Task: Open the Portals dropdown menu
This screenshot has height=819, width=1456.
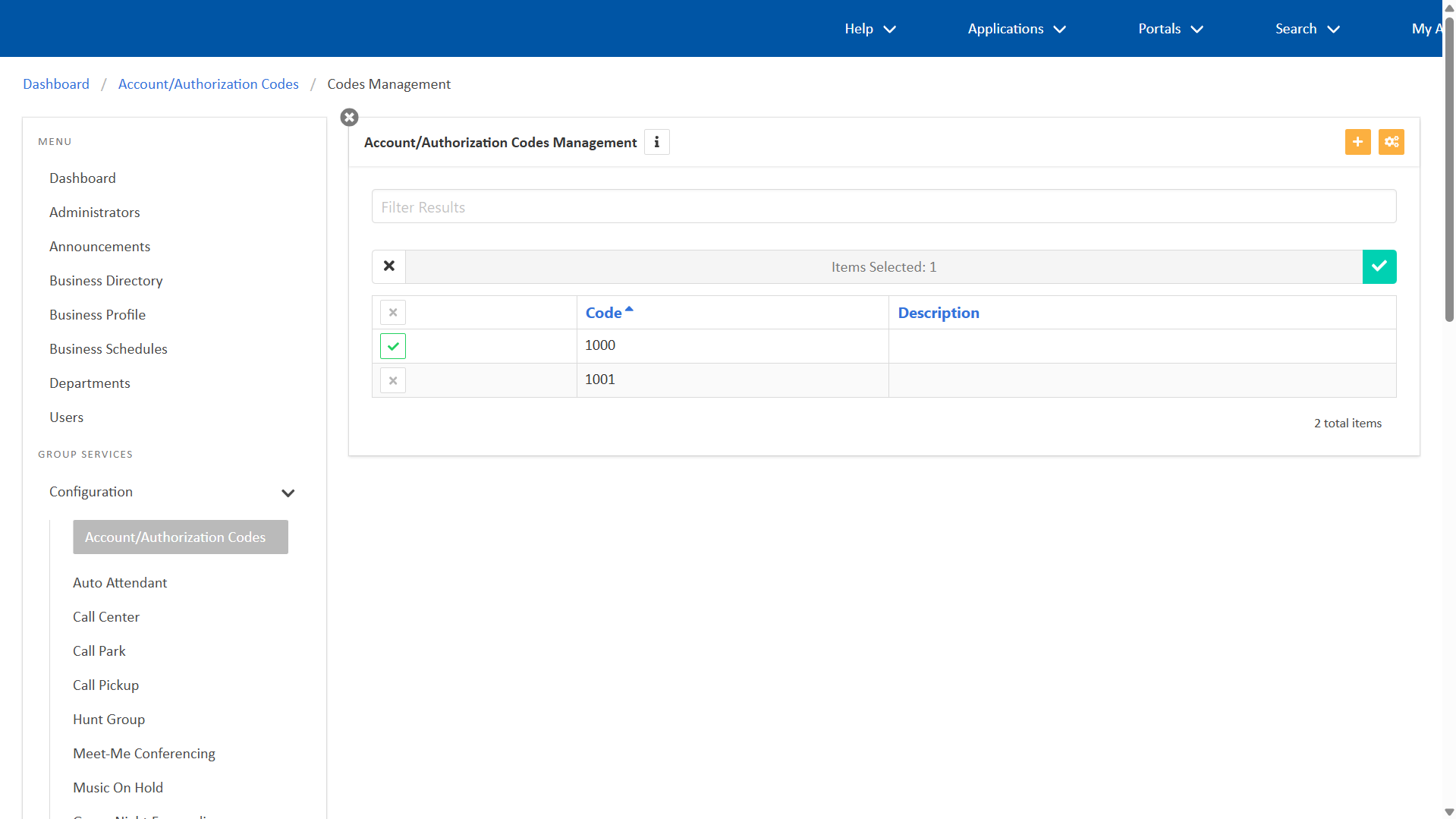Action: (1170, 29)
